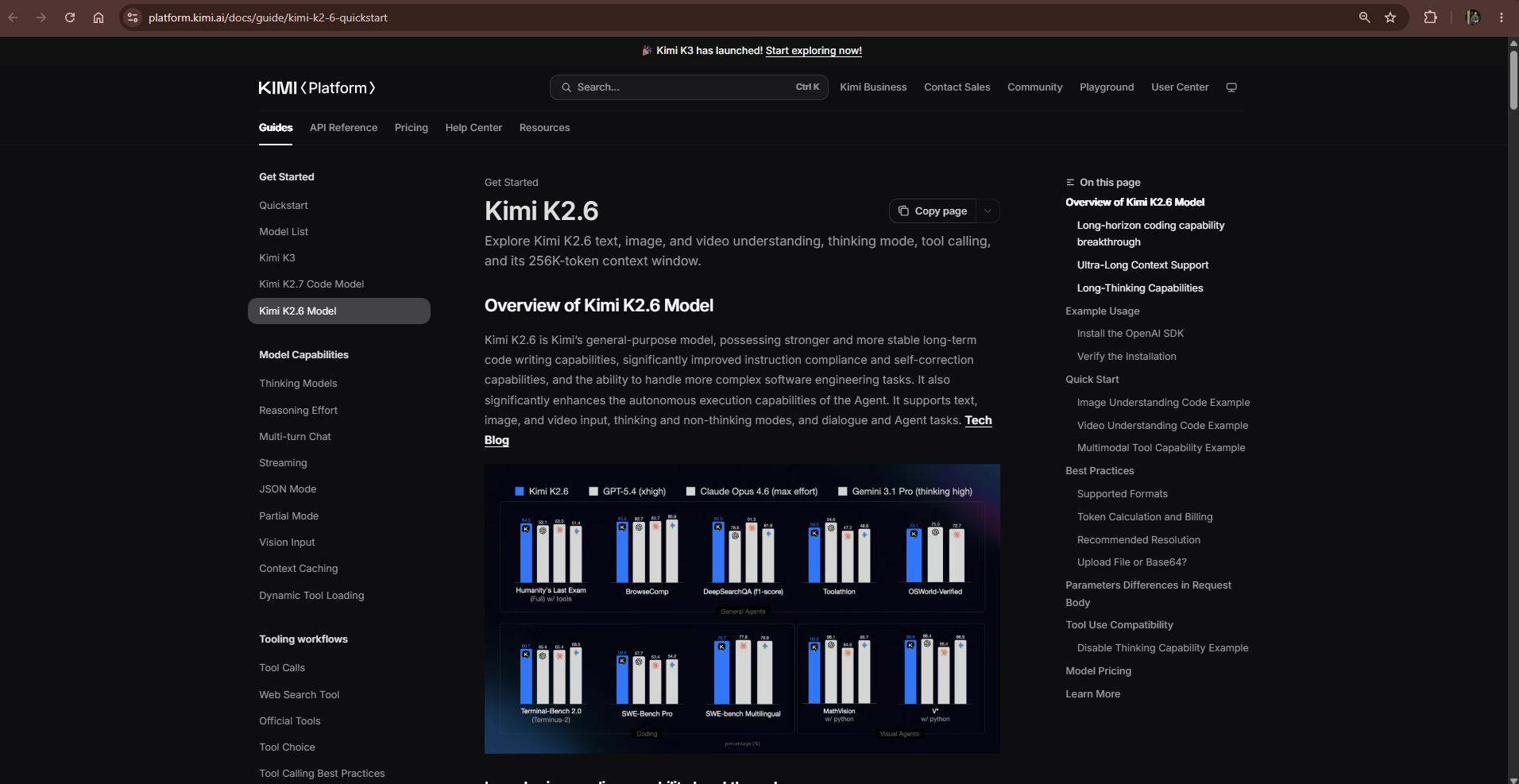View site information icon in address bar
This screenshot has height=784, width=1519.
[x=133, y=17]
